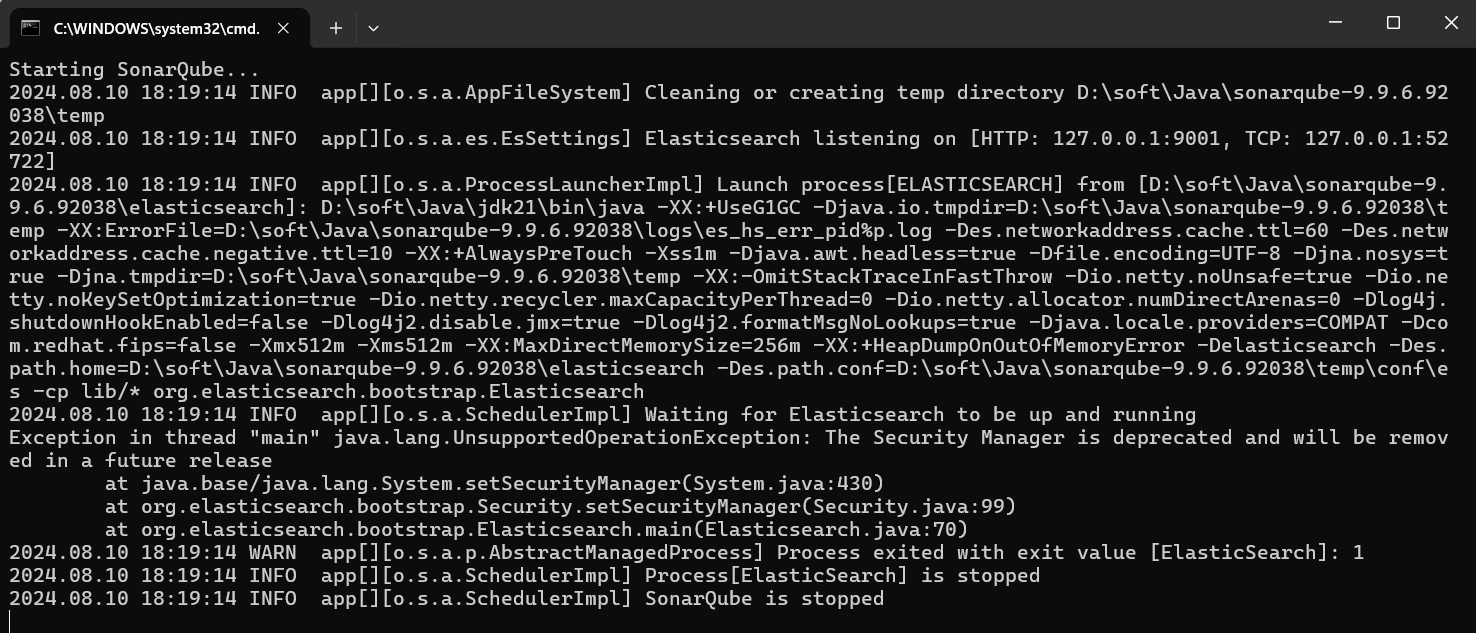This screenshot has height=633, width=1476.
Task: Close the cmd.exe tab
Action: pyautogui.click(x=283, y=28)
